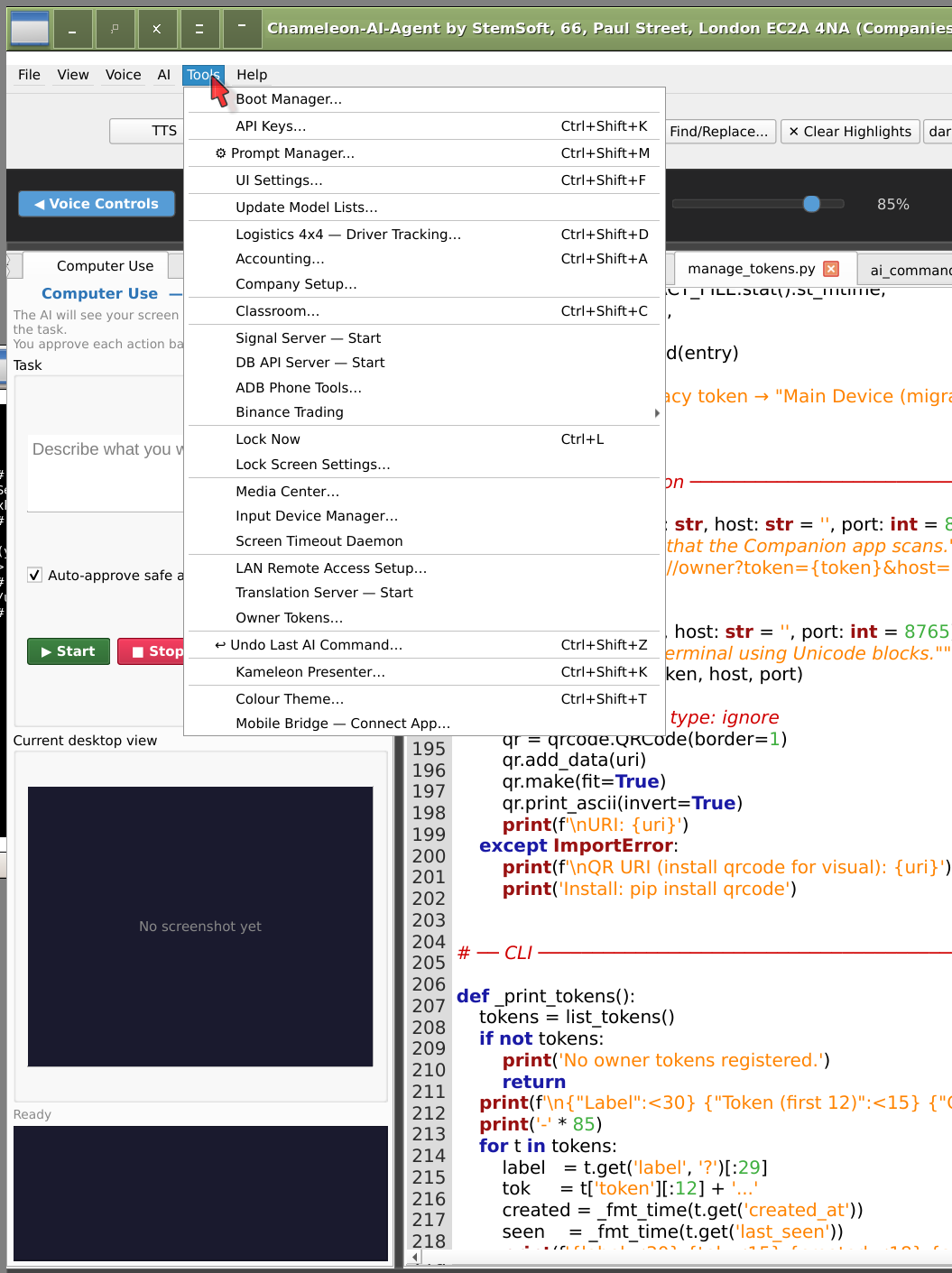Screen dimensions: 952x1273
Task: Click the No screenshot yet preview
Action: click(200, 927)
